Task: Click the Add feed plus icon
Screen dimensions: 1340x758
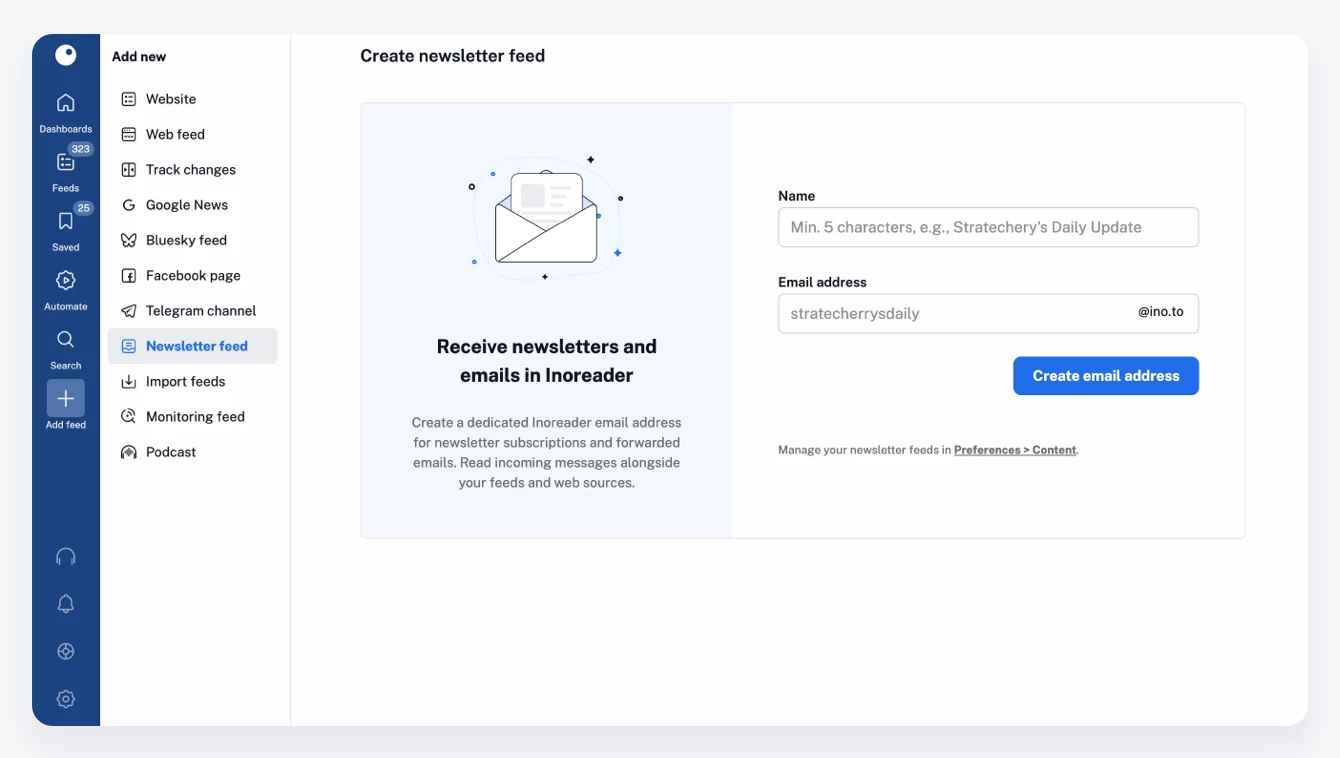Action: 66,398
